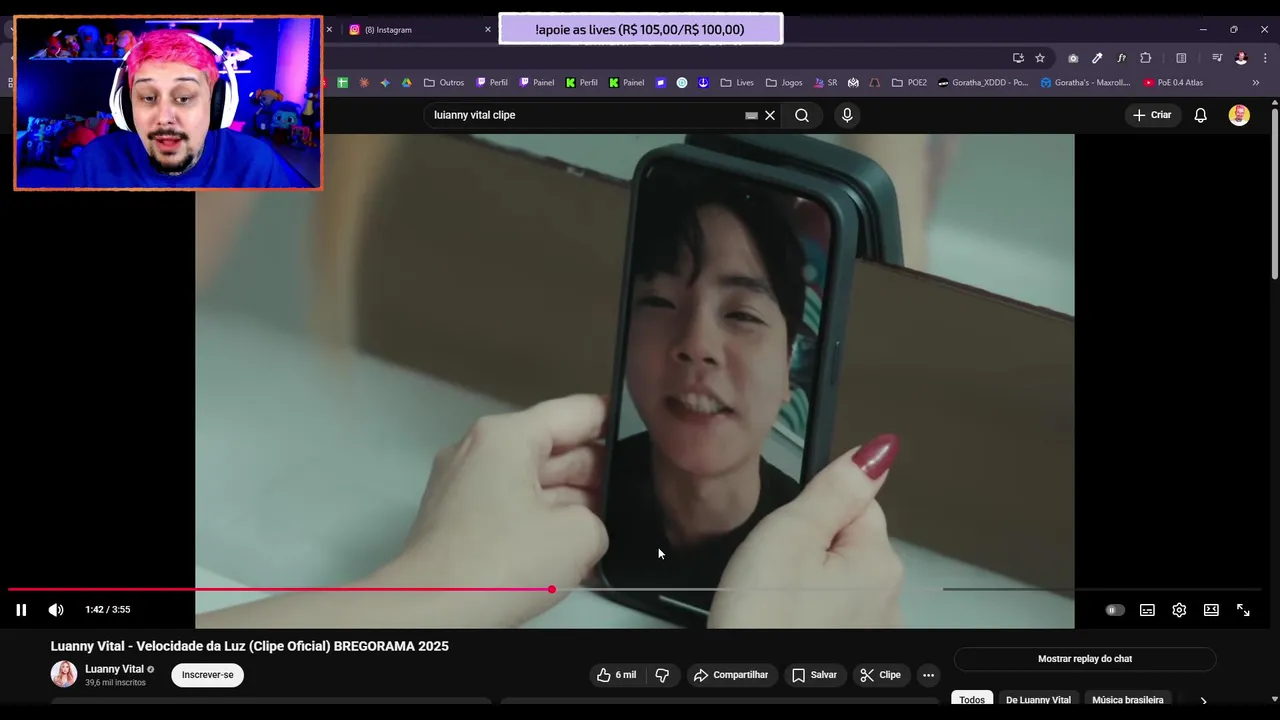Open Goratha's Maxroll bookmark

[1085, 83]
